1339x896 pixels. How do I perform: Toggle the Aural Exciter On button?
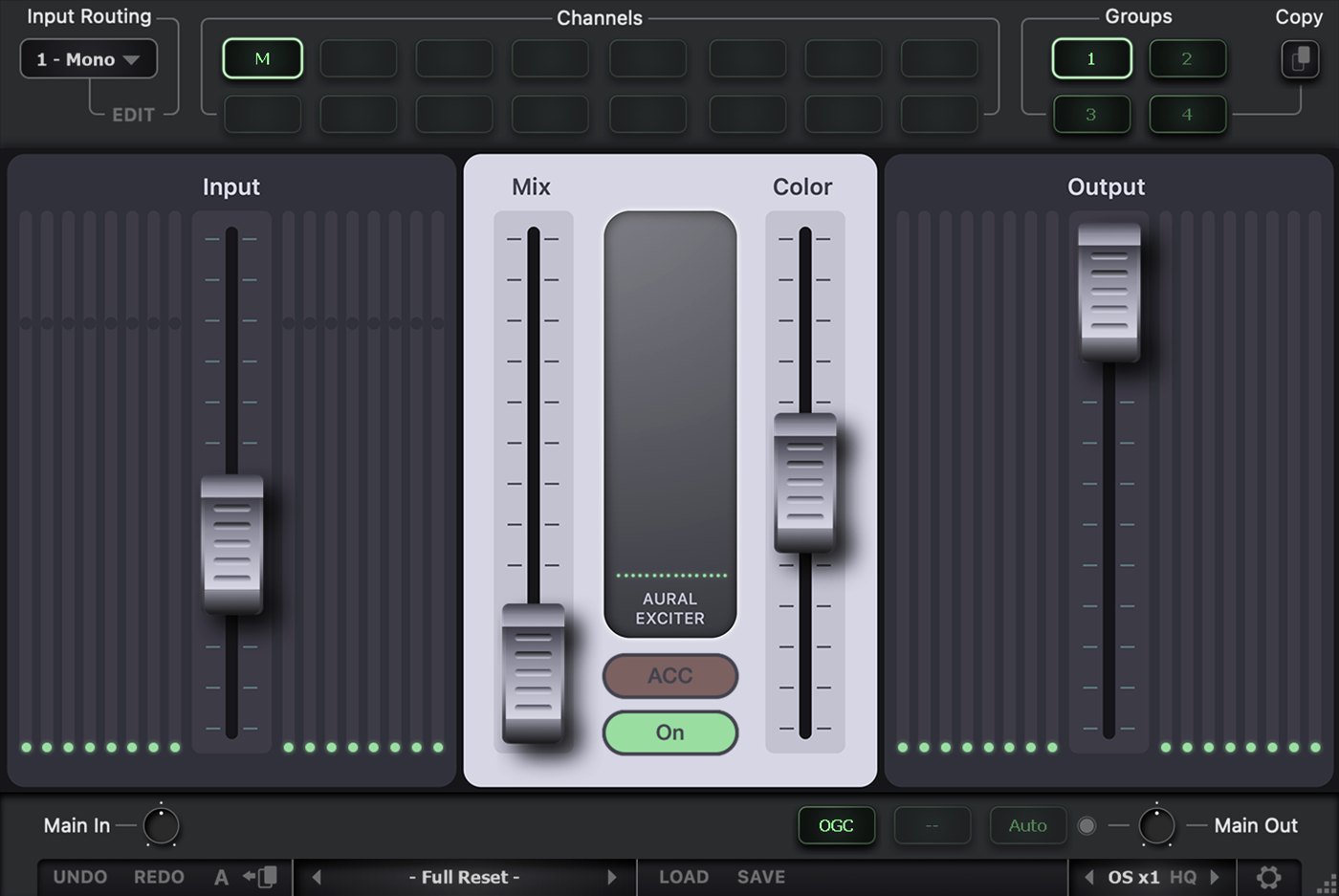click(669, 732)
